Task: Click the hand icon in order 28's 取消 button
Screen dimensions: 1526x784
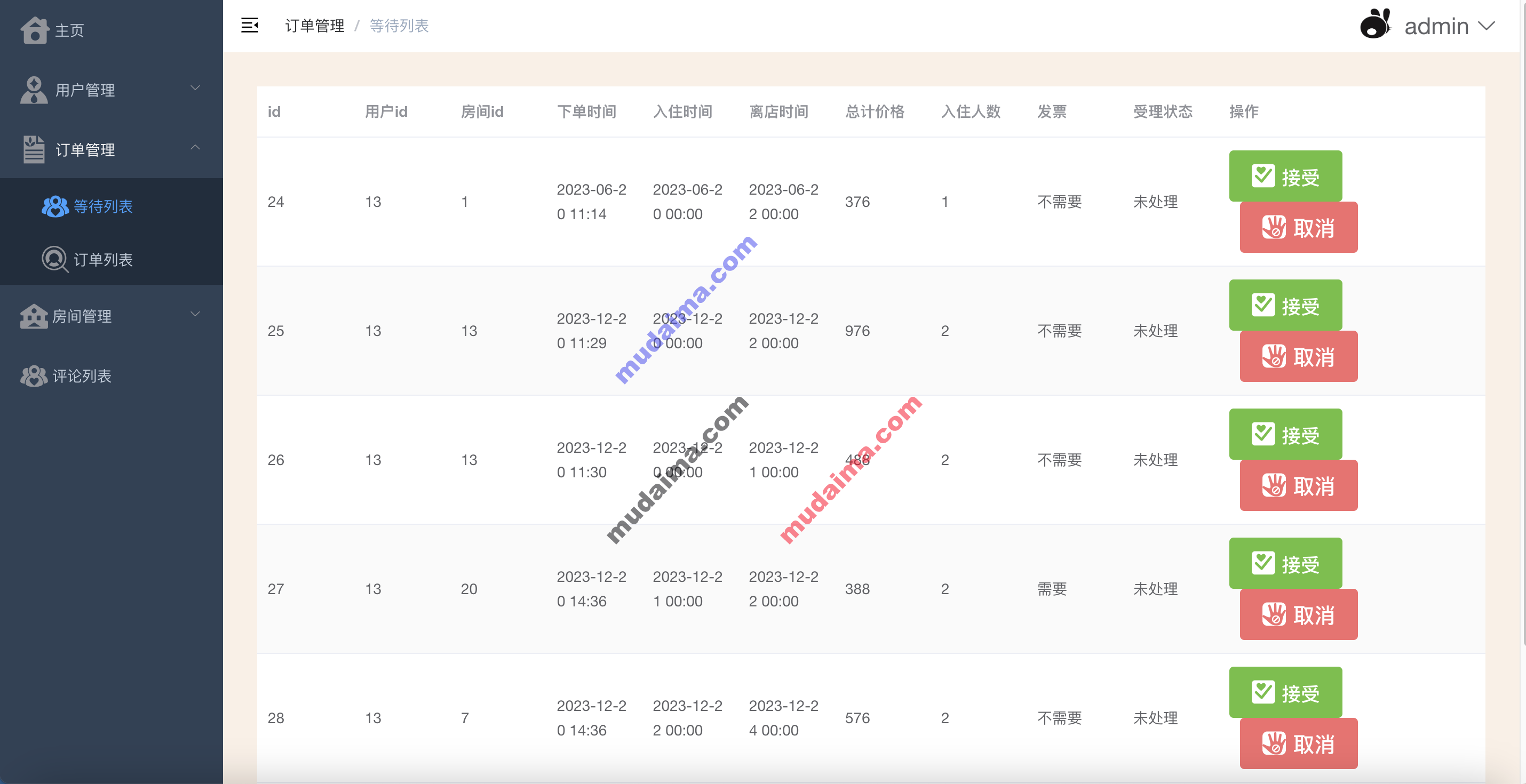Action: tap(1274, 744)
